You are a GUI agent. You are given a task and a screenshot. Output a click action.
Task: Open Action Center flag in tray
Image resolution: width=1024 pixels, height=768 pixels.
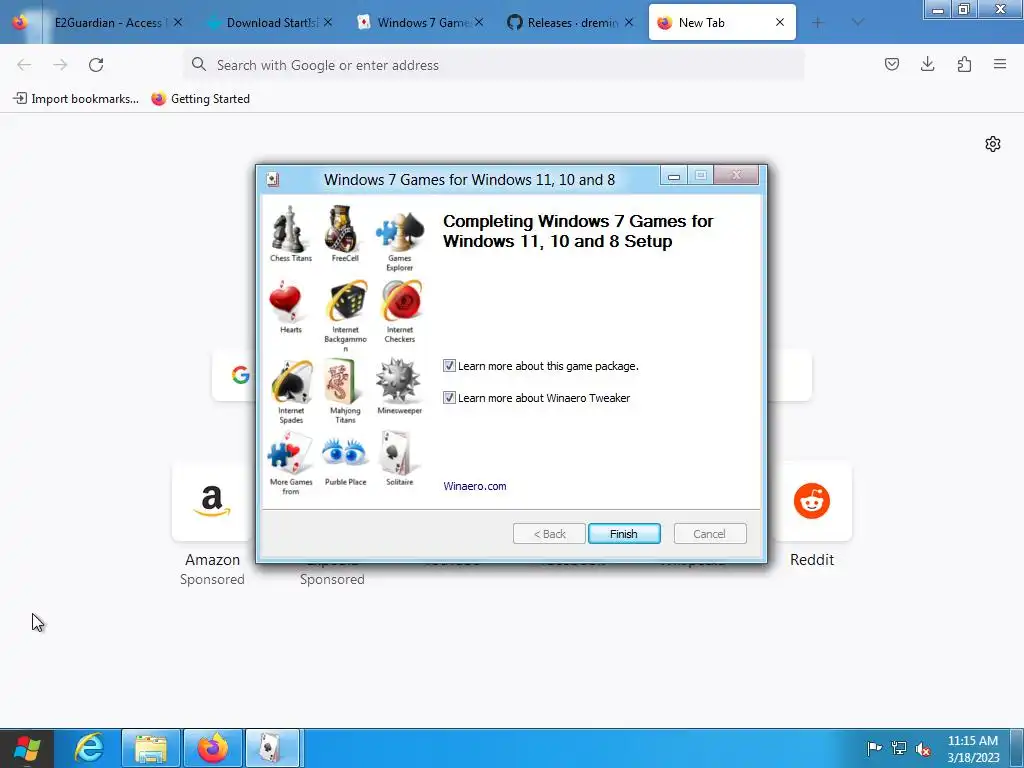tap(874, 748)
